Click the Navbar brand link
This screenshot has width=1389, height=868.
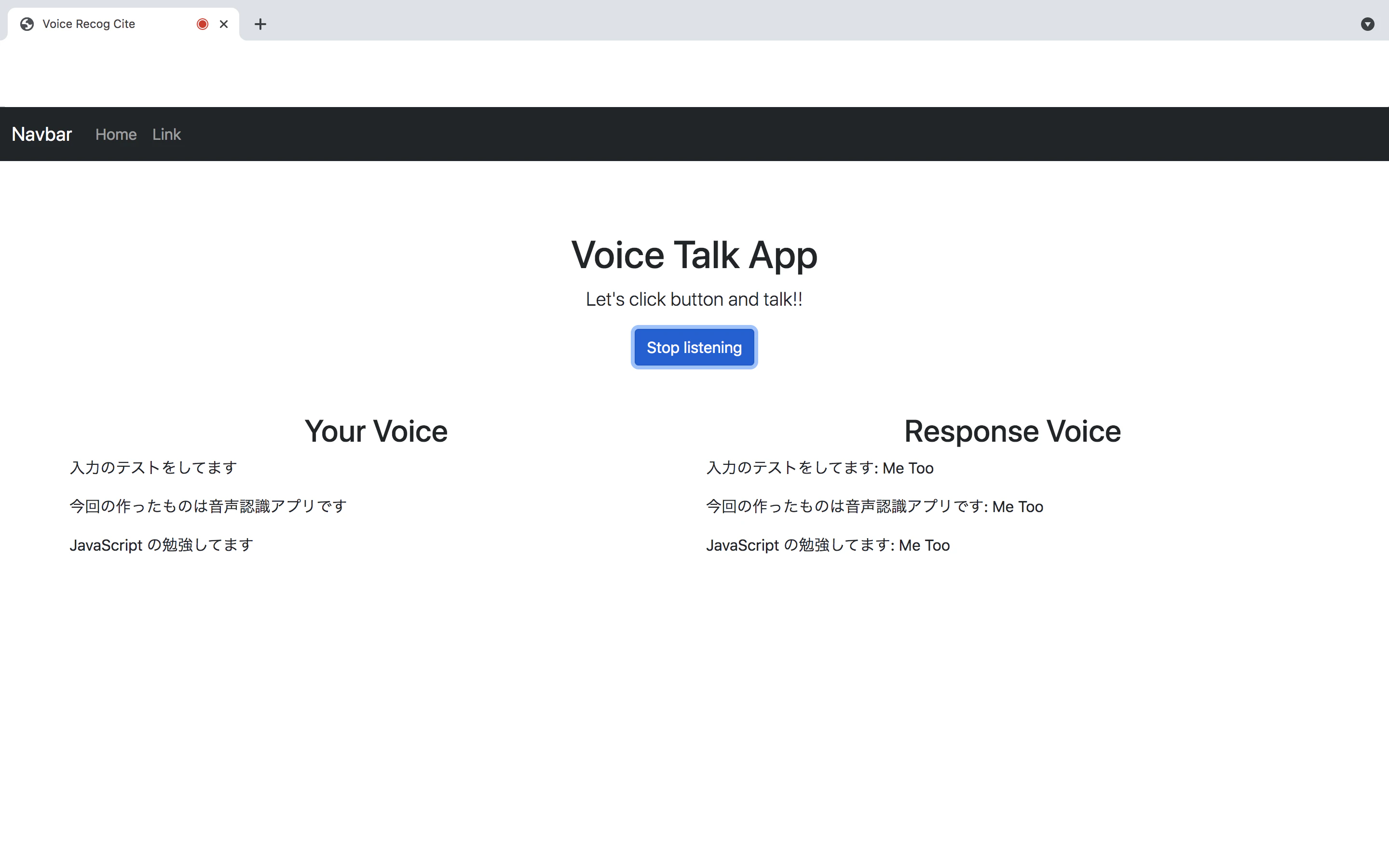point(41,135)
